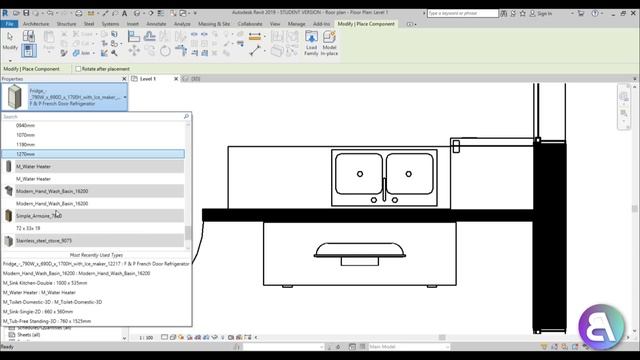Open the Insert ribbon tab

132,24
